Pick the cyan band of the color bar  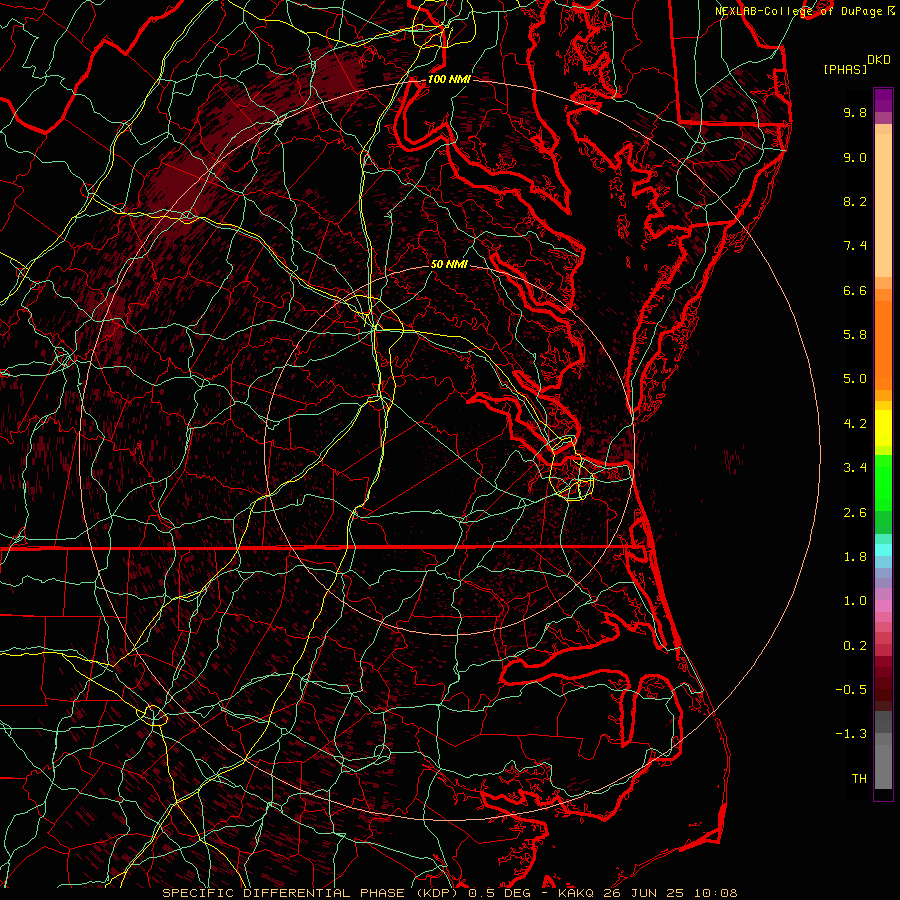coord(883,550)
